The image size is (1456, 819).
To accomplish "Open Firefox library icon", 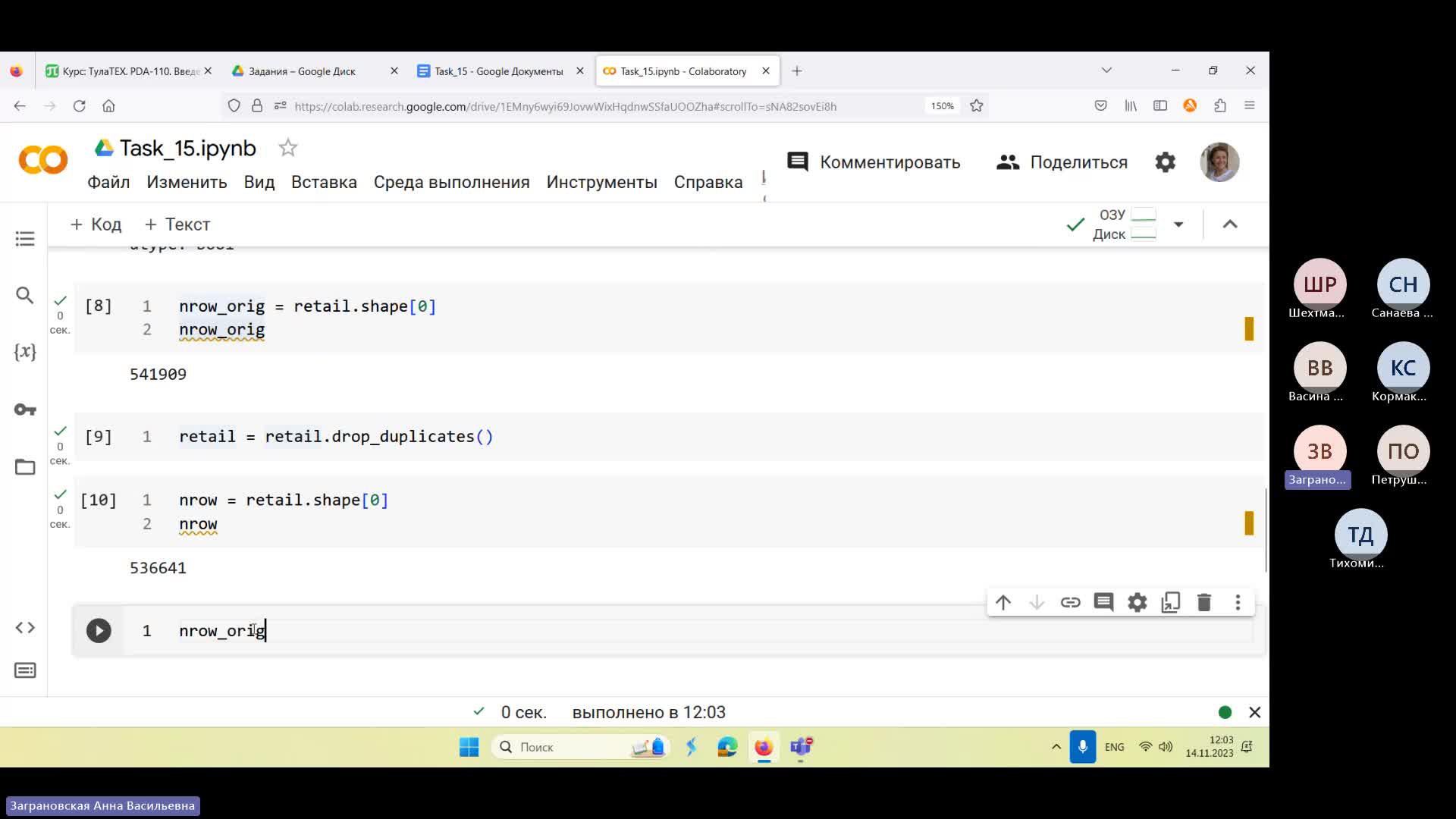I will tap(1131, 106).
